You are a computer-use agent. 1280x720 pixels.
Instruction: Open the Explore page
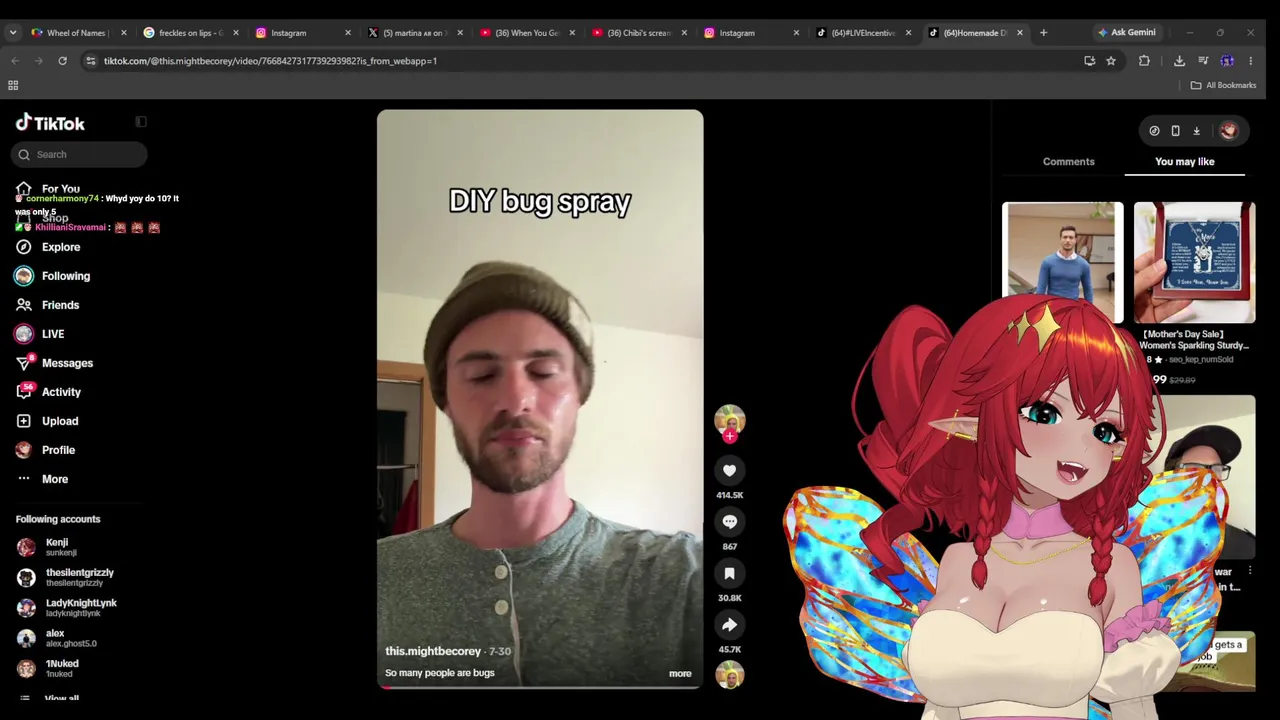(60, 247)
